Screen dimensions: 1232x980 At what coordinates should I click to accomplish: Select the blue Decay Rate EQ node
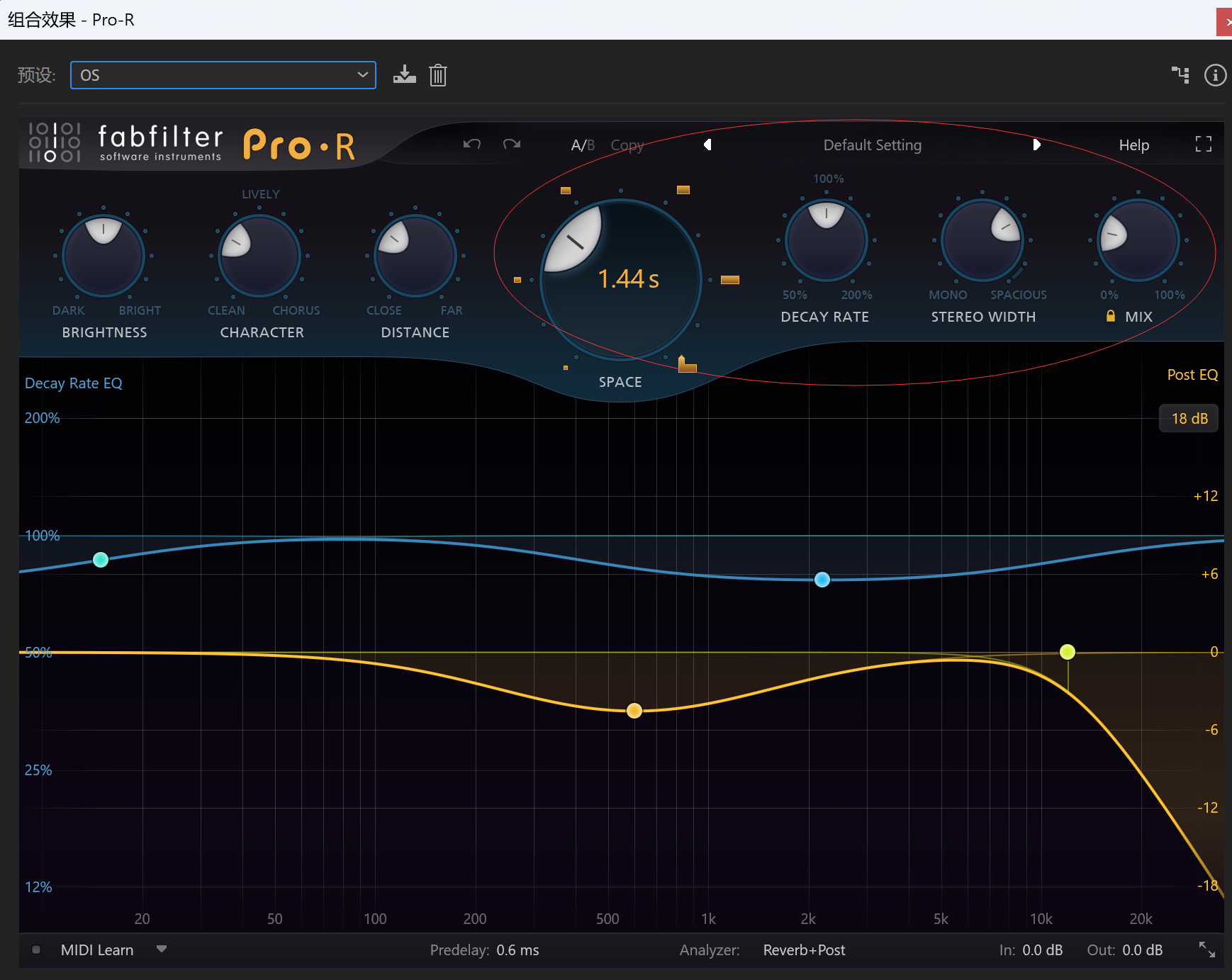822,580
